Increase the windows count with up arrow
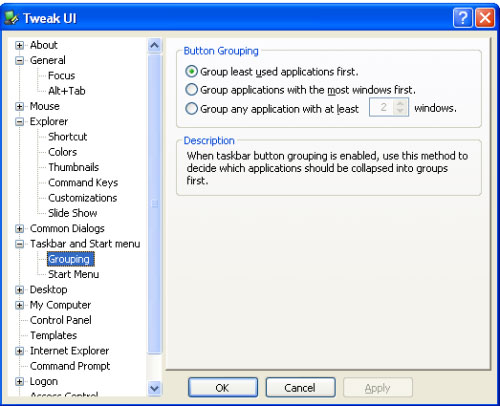Image resolution: width=500 pixels, height=406 pixels. (x=400, y=103)
